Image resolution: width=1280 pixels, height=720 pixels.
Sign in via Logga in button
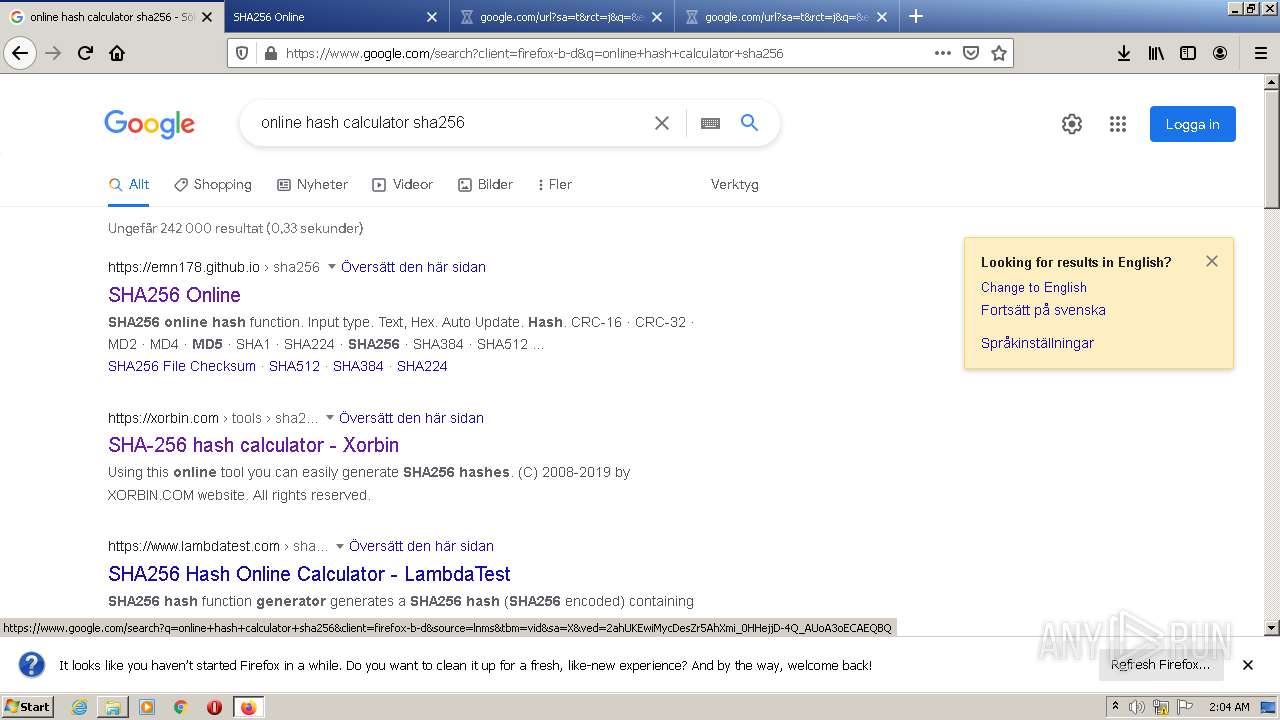(x=1192, y=124)
